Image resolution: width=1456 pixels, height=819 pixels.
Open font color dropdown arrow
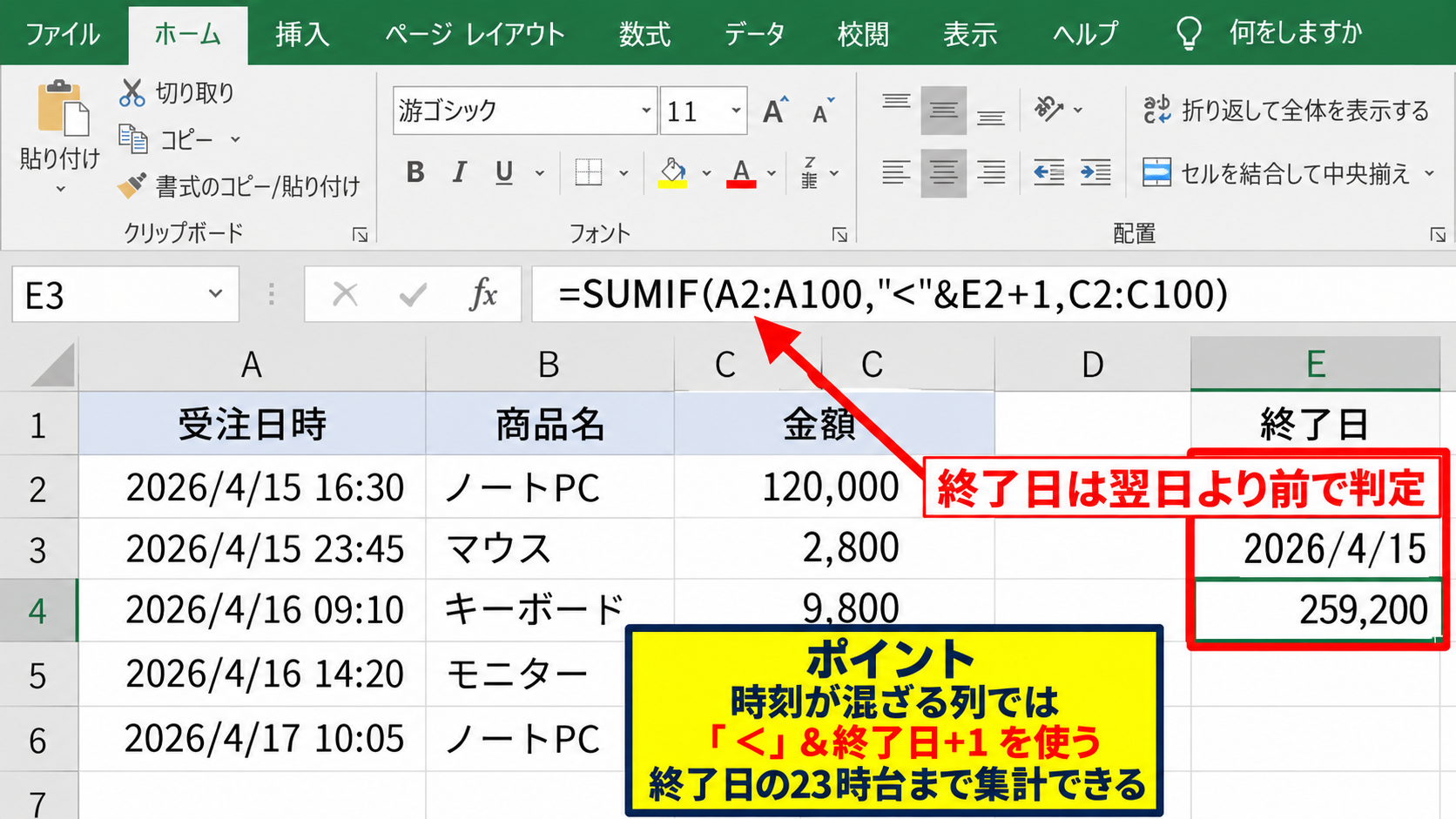point(772,173)
